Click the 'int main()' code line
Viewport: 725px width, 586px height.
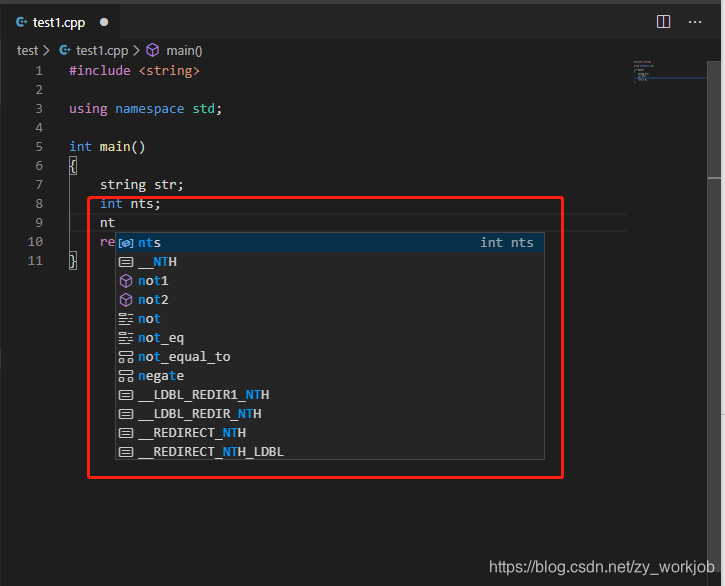click(107, 147)
